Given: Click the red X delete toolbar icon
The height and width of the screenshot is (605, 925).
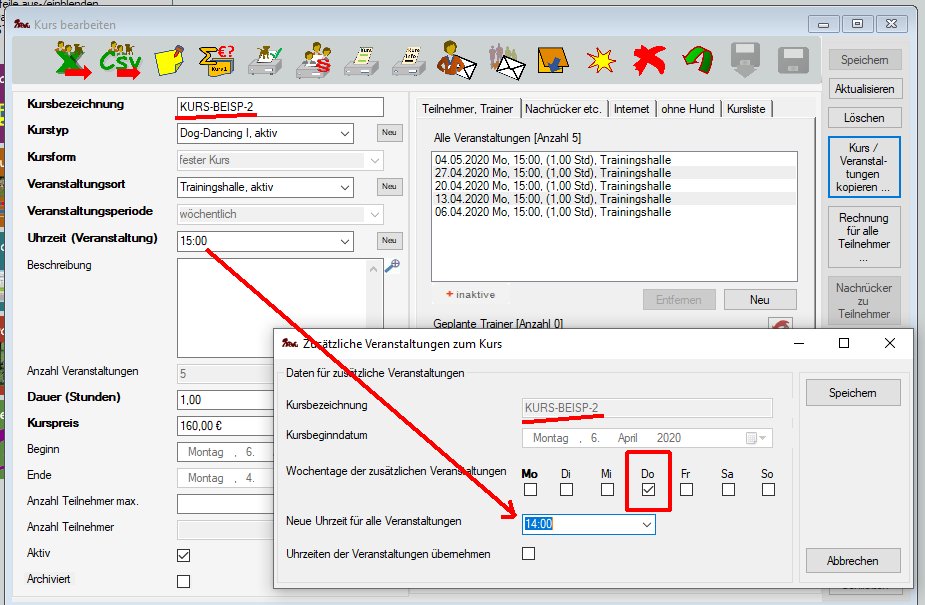Looking at the screenshot, I should (648, 63).
